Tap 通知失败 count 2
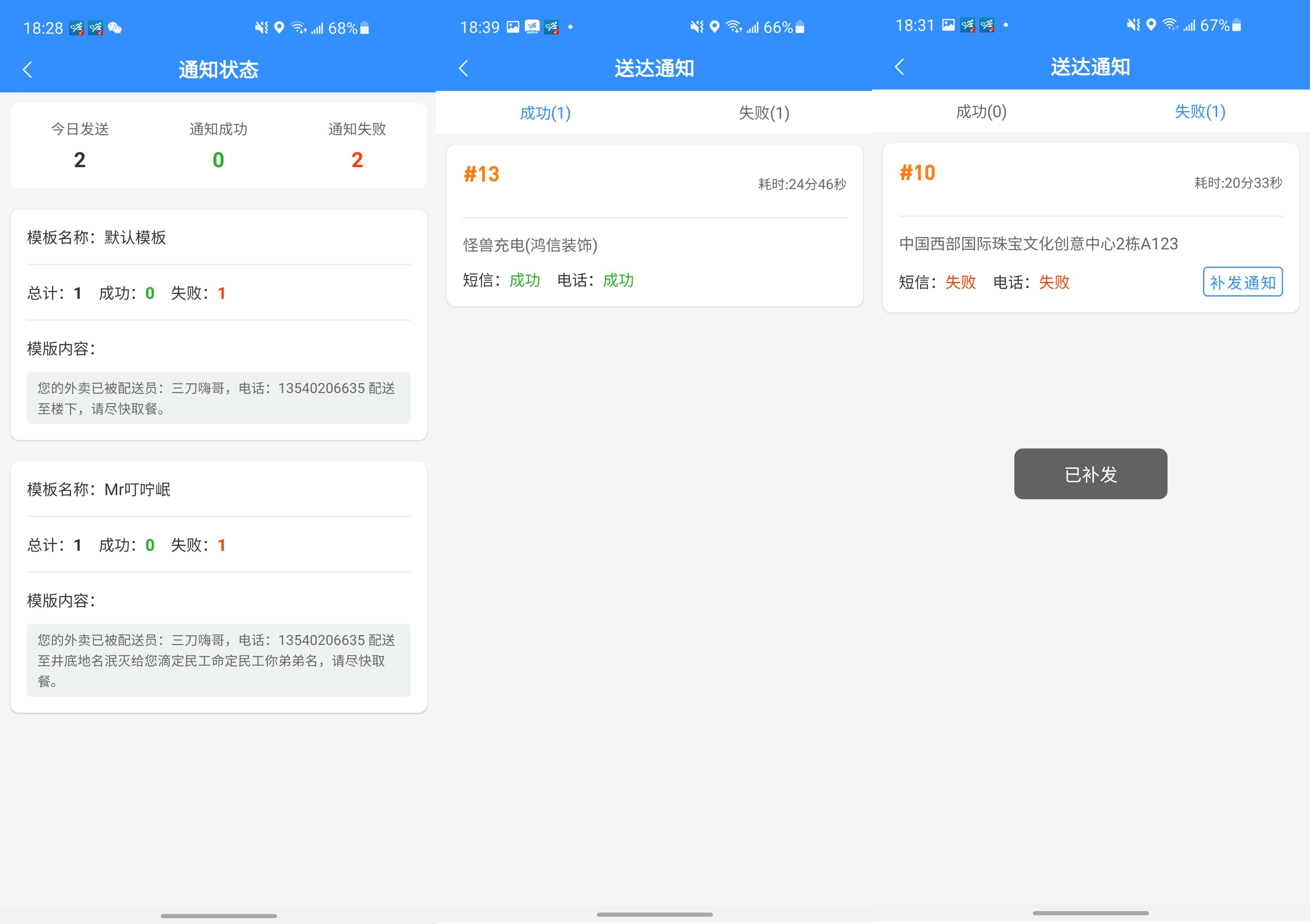Viewport: 1311px width, 924px height. coord(357,160)
